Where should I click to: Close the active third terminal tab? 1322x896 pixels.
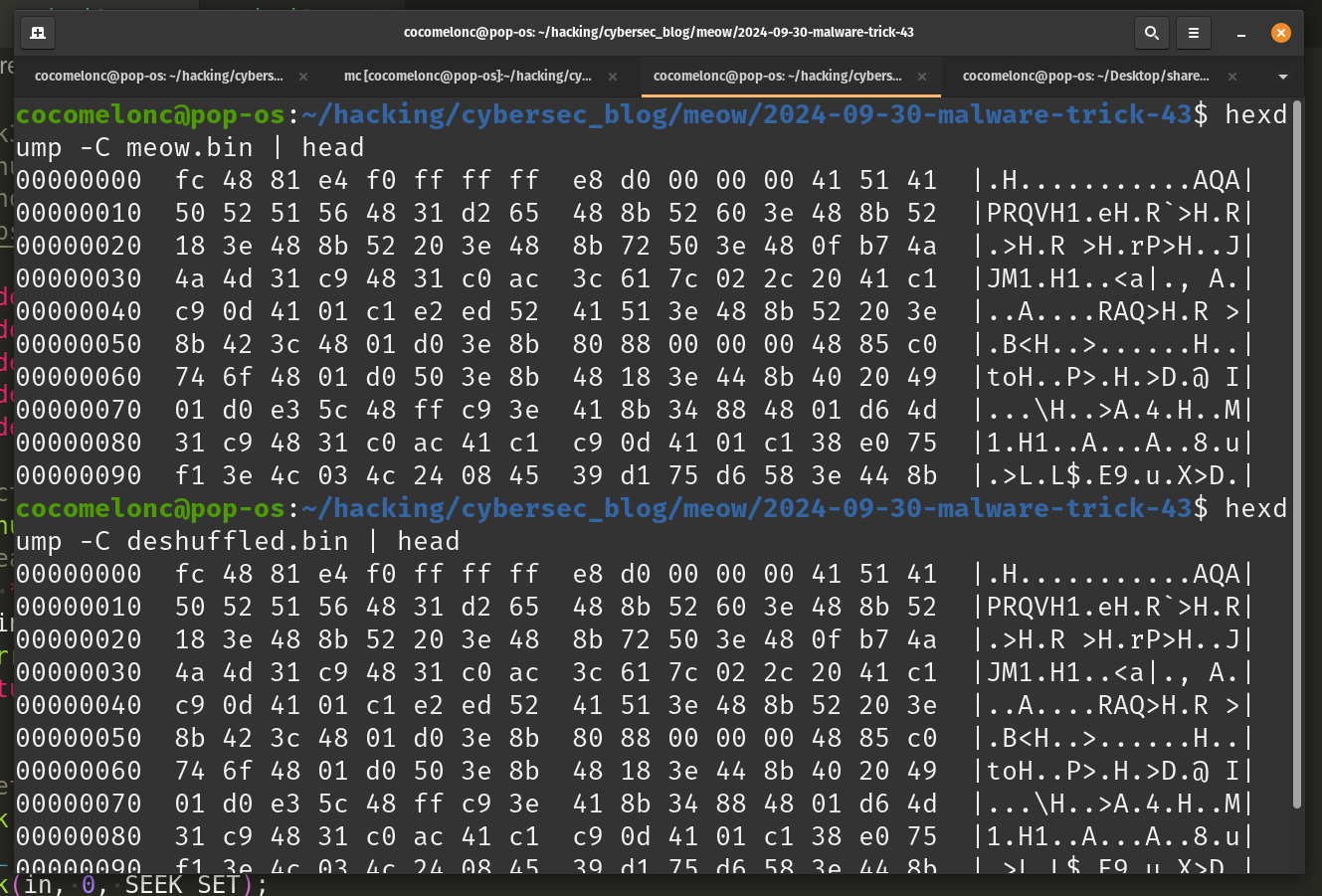922,77
